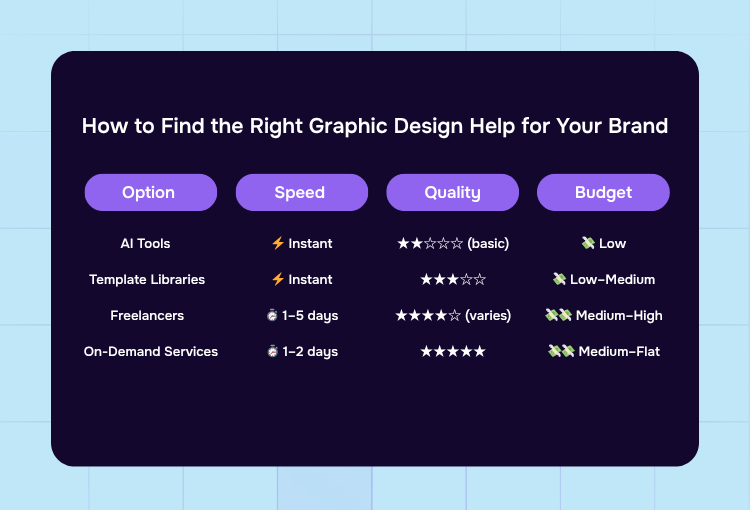Click the '1–5 days' speed value
750x510 pixels.
click(310, 316)
